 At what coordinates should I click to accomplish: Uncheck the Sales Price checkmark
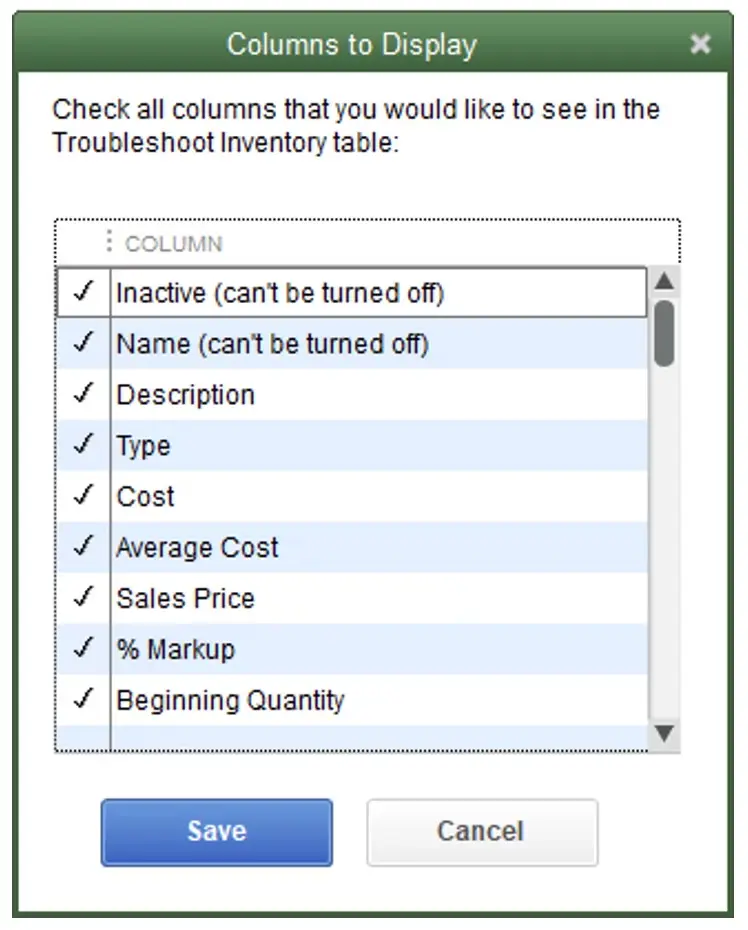coord(84,598)
